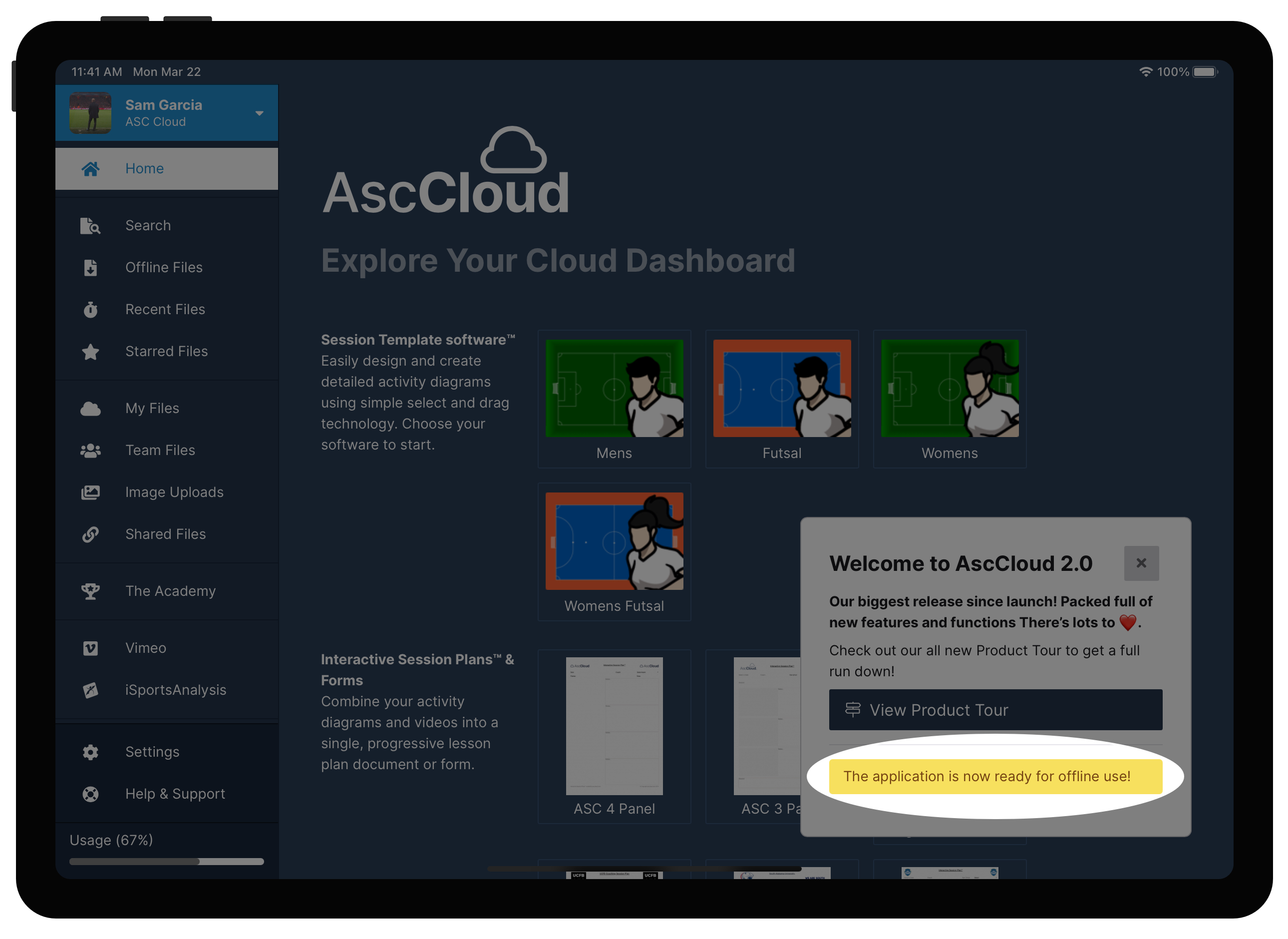Open The Academy trophy icon
1288x939 pixels.
pos(90,591)
